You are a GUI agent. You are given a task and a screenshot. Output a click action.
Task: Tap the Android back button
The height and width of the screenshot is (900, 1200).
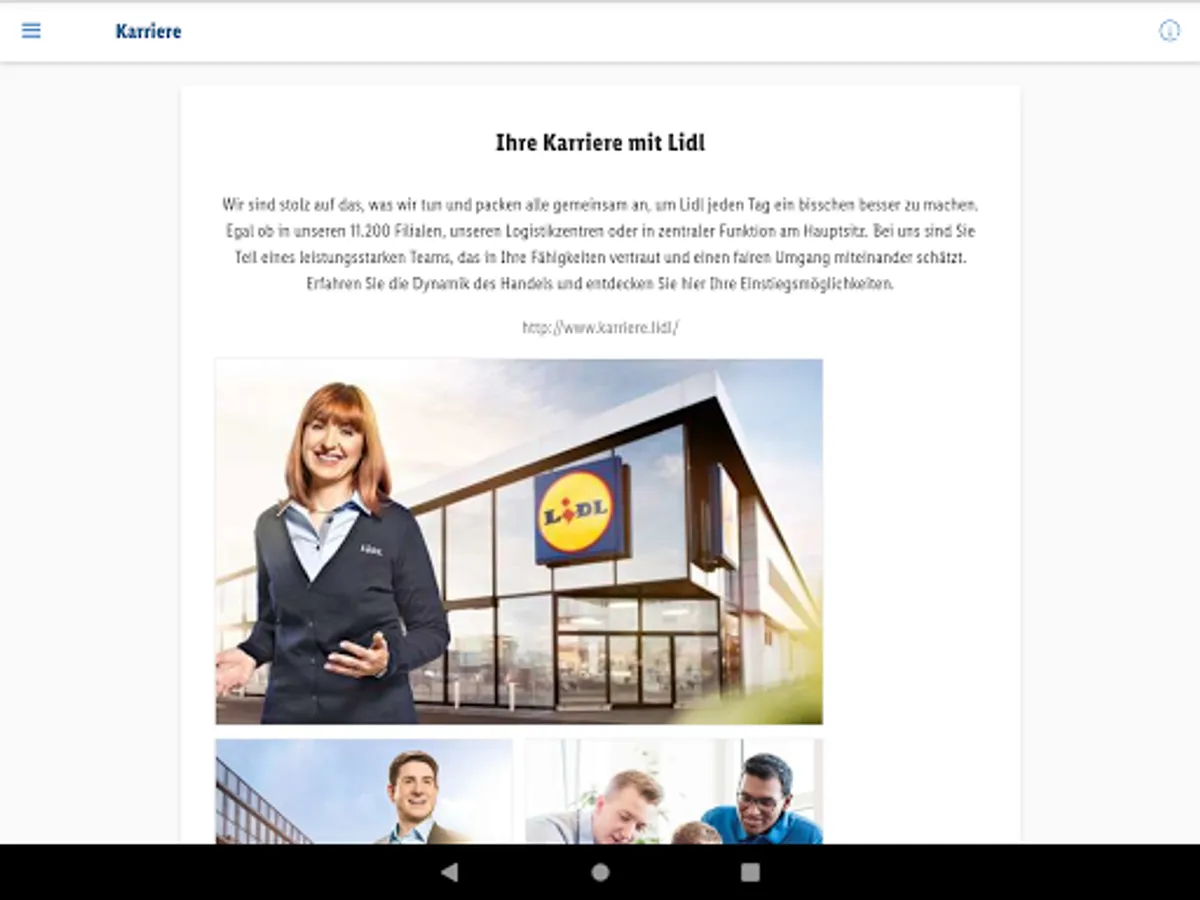[450, 872]
